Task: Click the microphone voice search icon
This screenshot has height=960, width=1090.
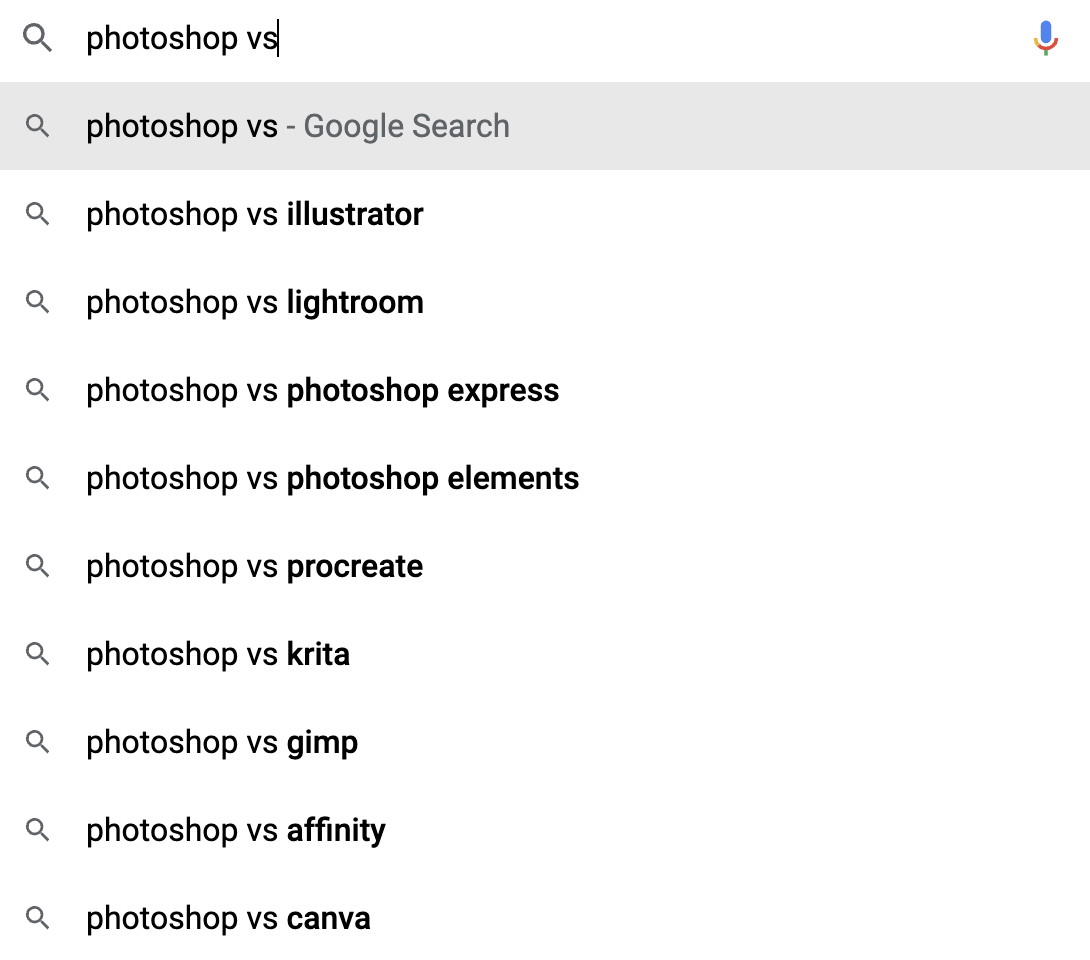Action: click(x=1045, y=38)
